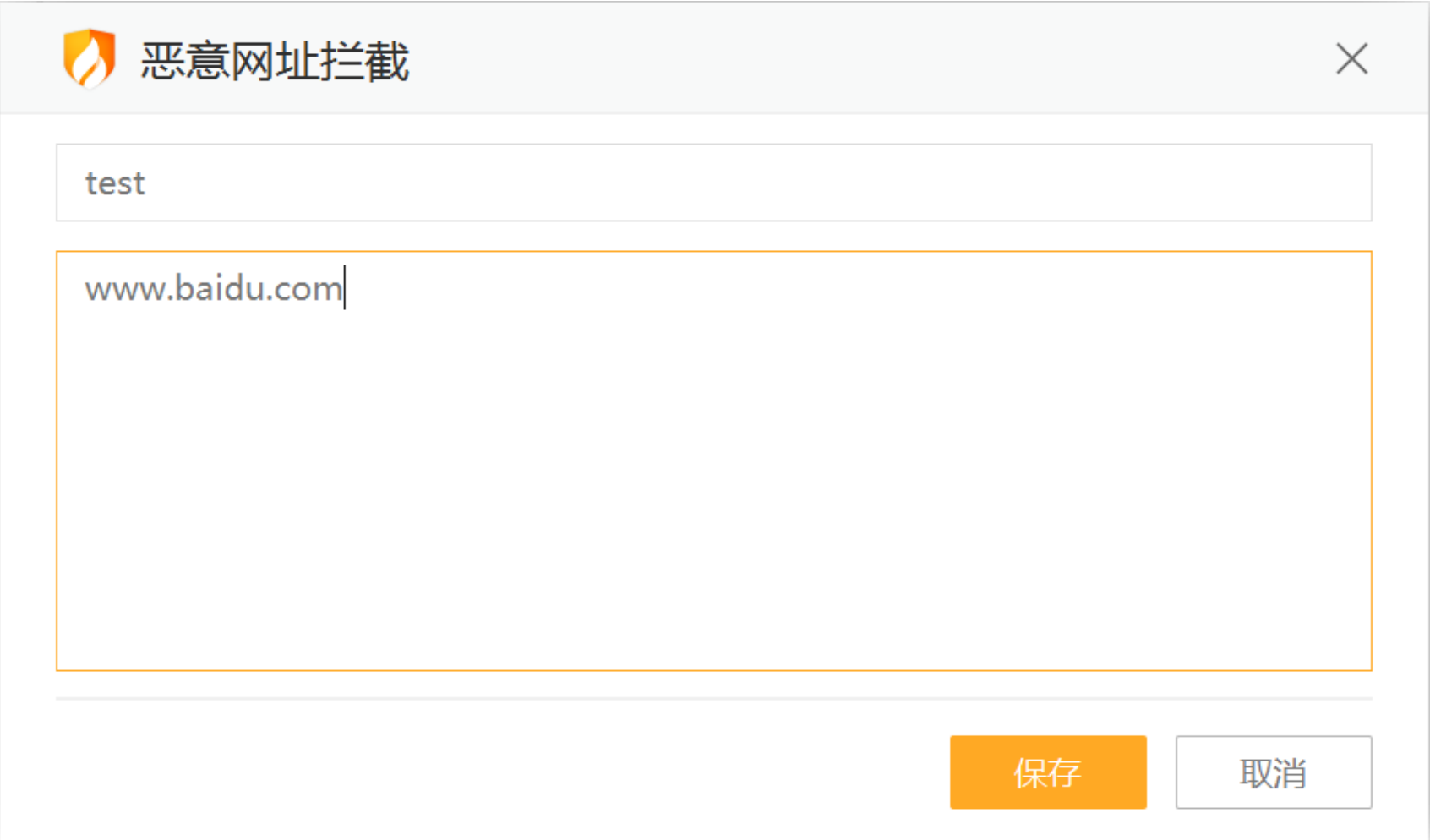Click the shield icon beside the title
The width and height of the screenshot is (1430, 840).
click(89, 58)
